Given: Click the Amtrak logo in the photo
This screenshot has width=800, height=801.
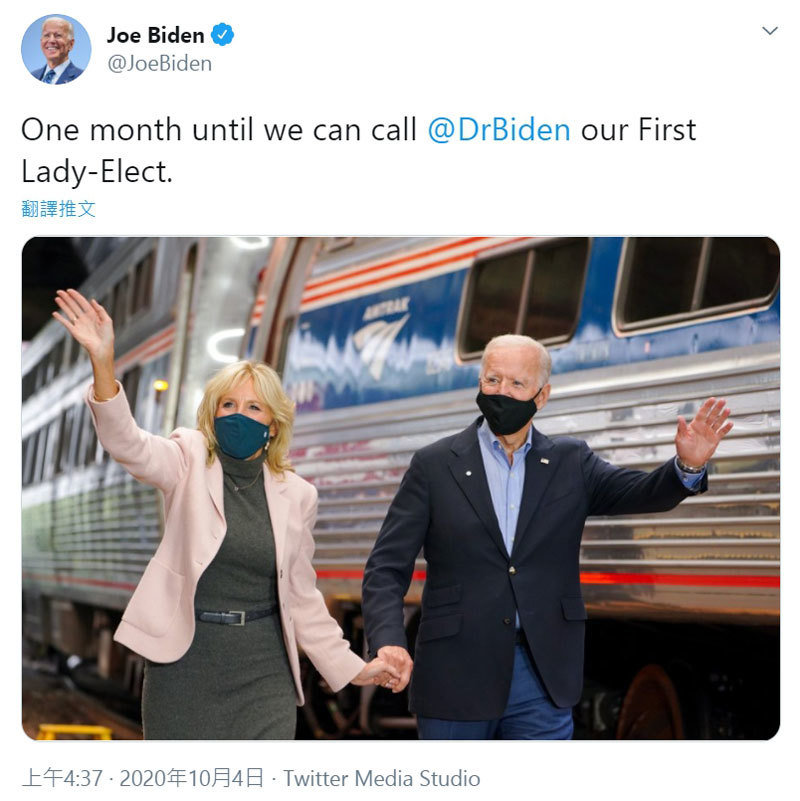Looking at the screenshot, I should click(x=382, y=337).
